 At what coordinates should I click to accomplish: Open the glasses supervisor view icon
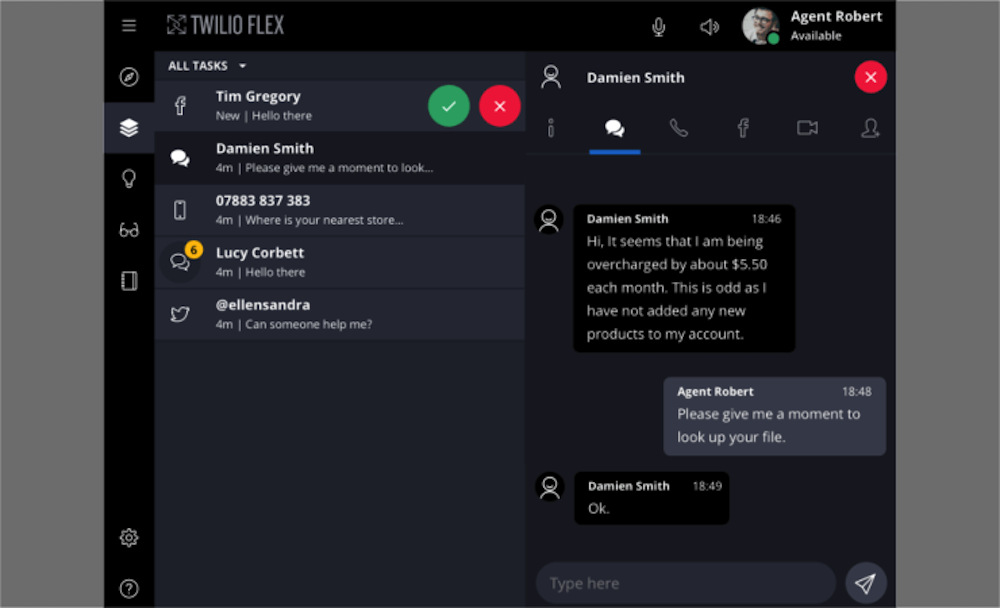coord(129,230)
